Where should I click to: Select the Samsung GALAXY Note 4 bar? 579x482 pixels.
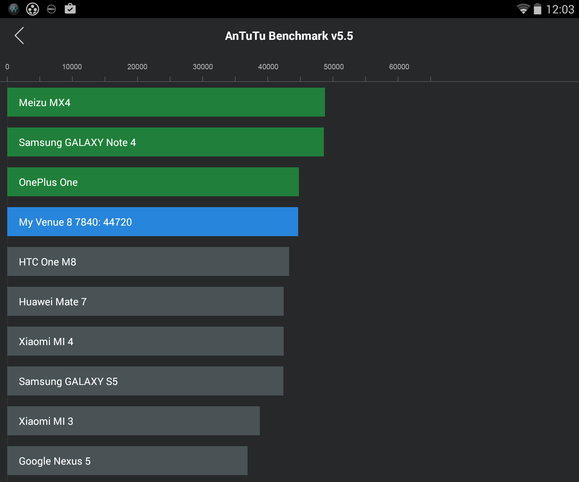(x=165, y=142)
